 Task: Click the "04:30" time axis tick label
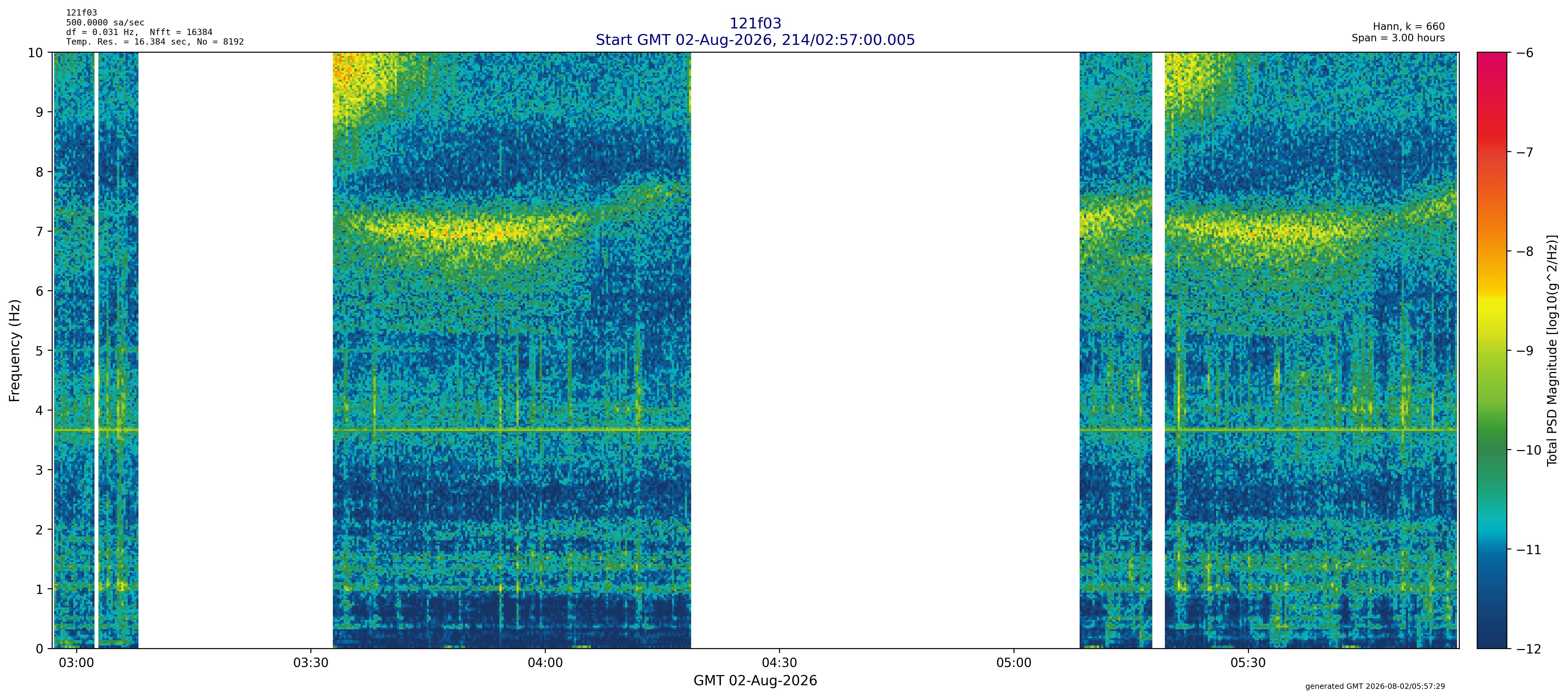pos(779,662)
